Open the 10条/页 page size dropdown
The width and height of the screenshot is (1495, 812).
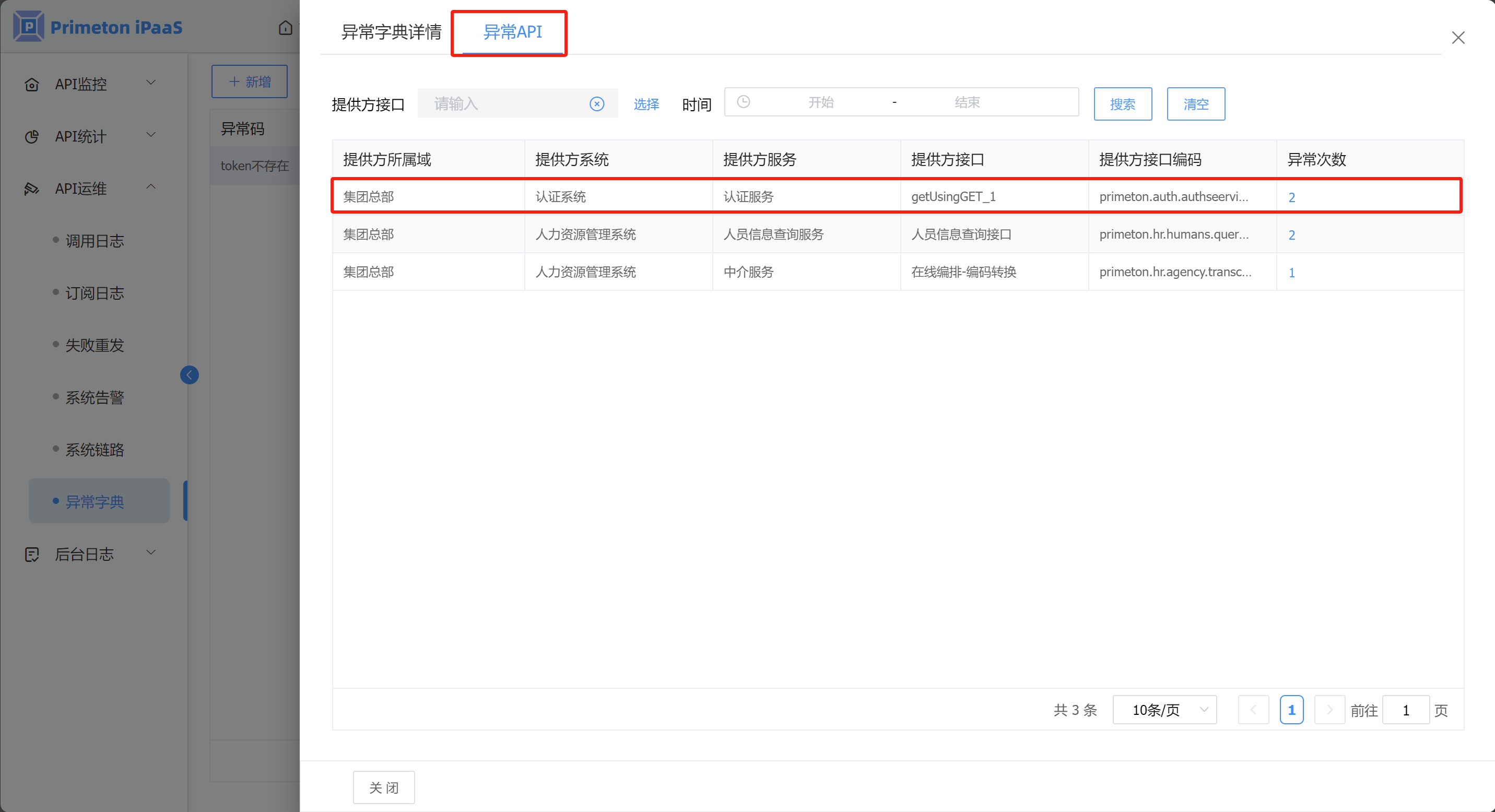[x=1164, y=710]
